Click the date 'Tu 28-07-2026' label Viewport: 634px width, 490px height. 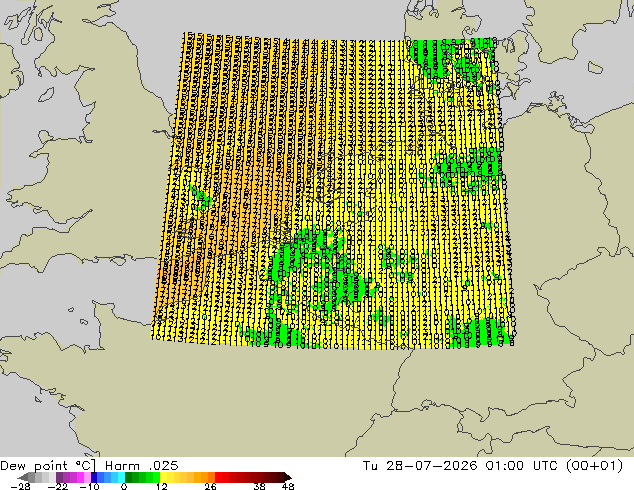[x=420, y=466]
